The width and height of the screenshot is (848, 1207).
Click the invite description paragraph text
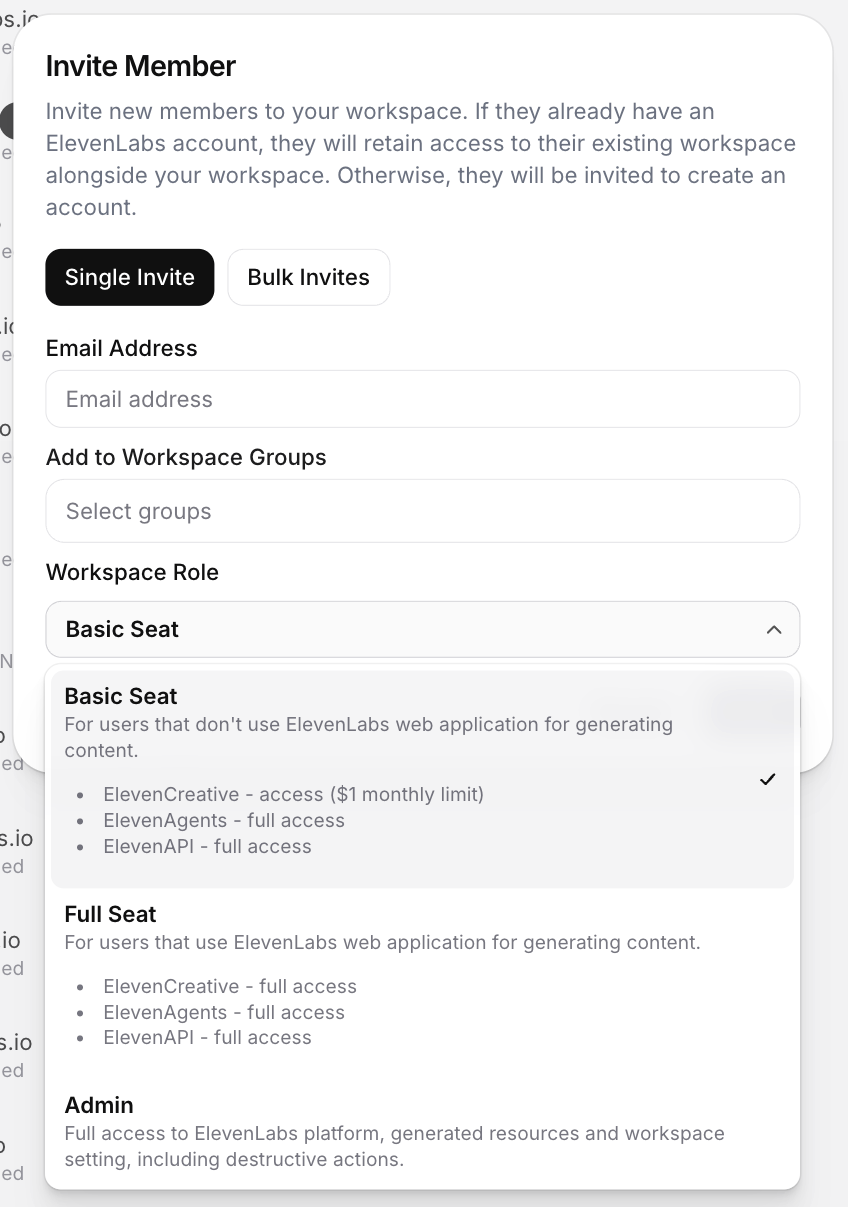tap(420, 159)
